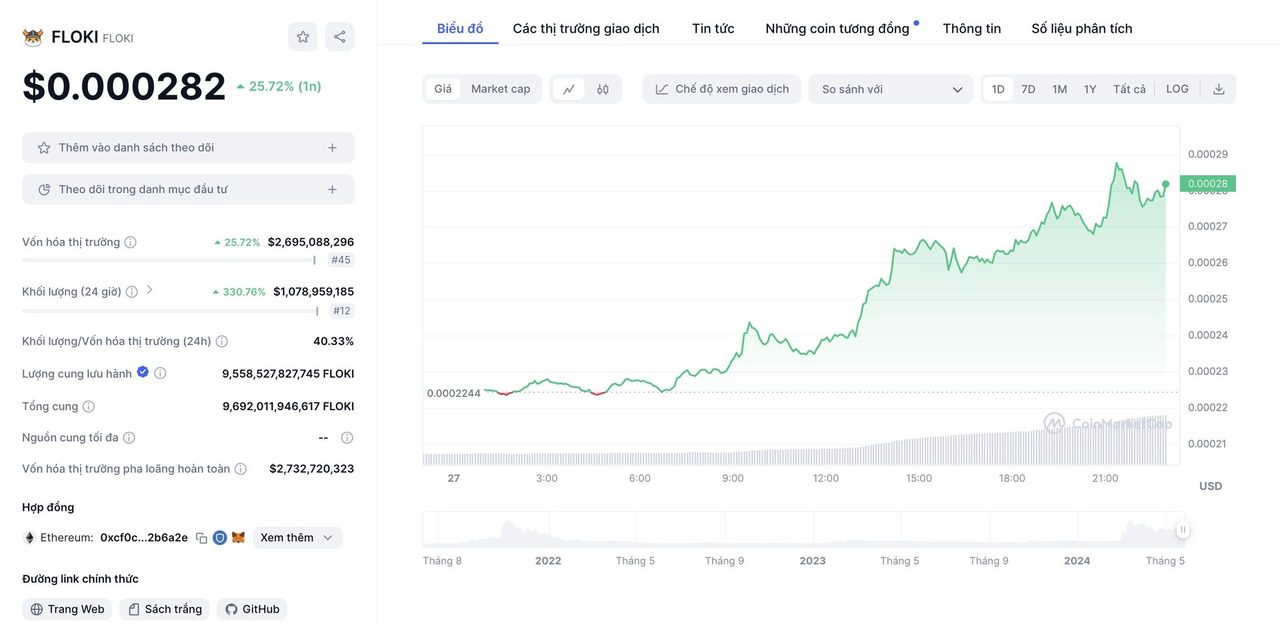This screenshot has width=1280, height=624.
Task: Click the 0.0002244 opening price label
Action: (454, 393)
